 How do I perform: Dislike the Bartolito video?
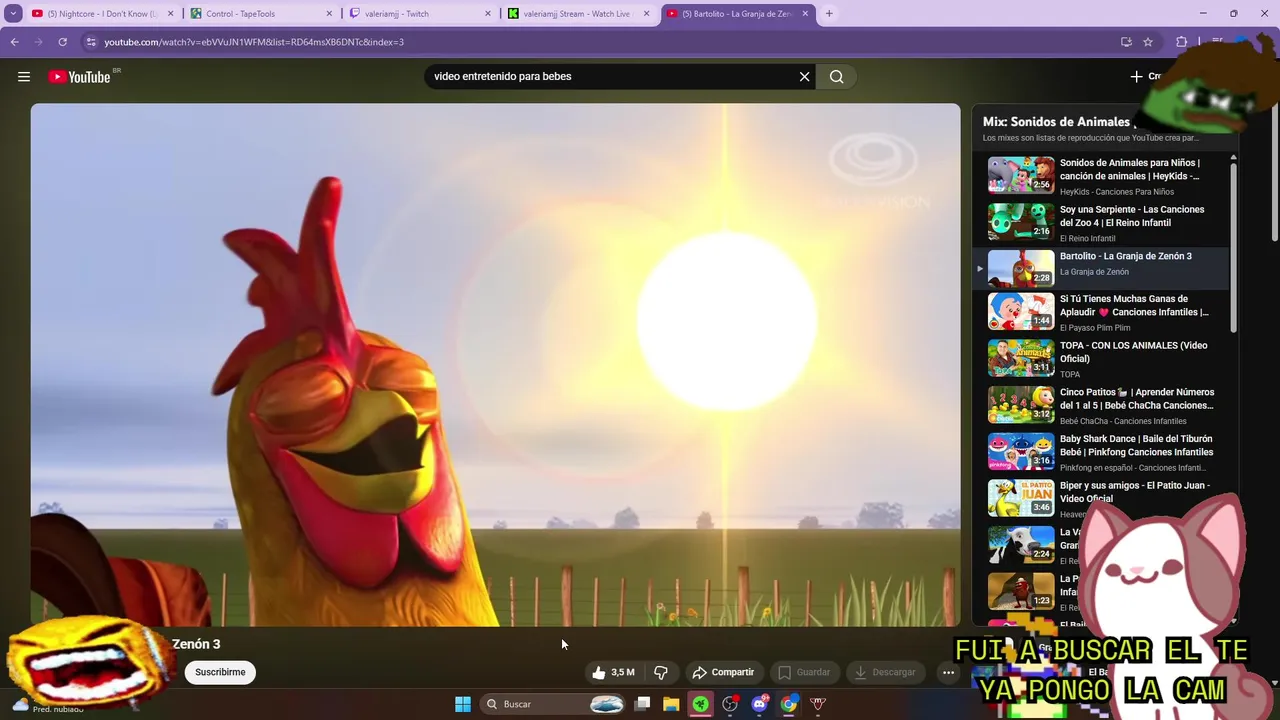click(x=660, y=672)
